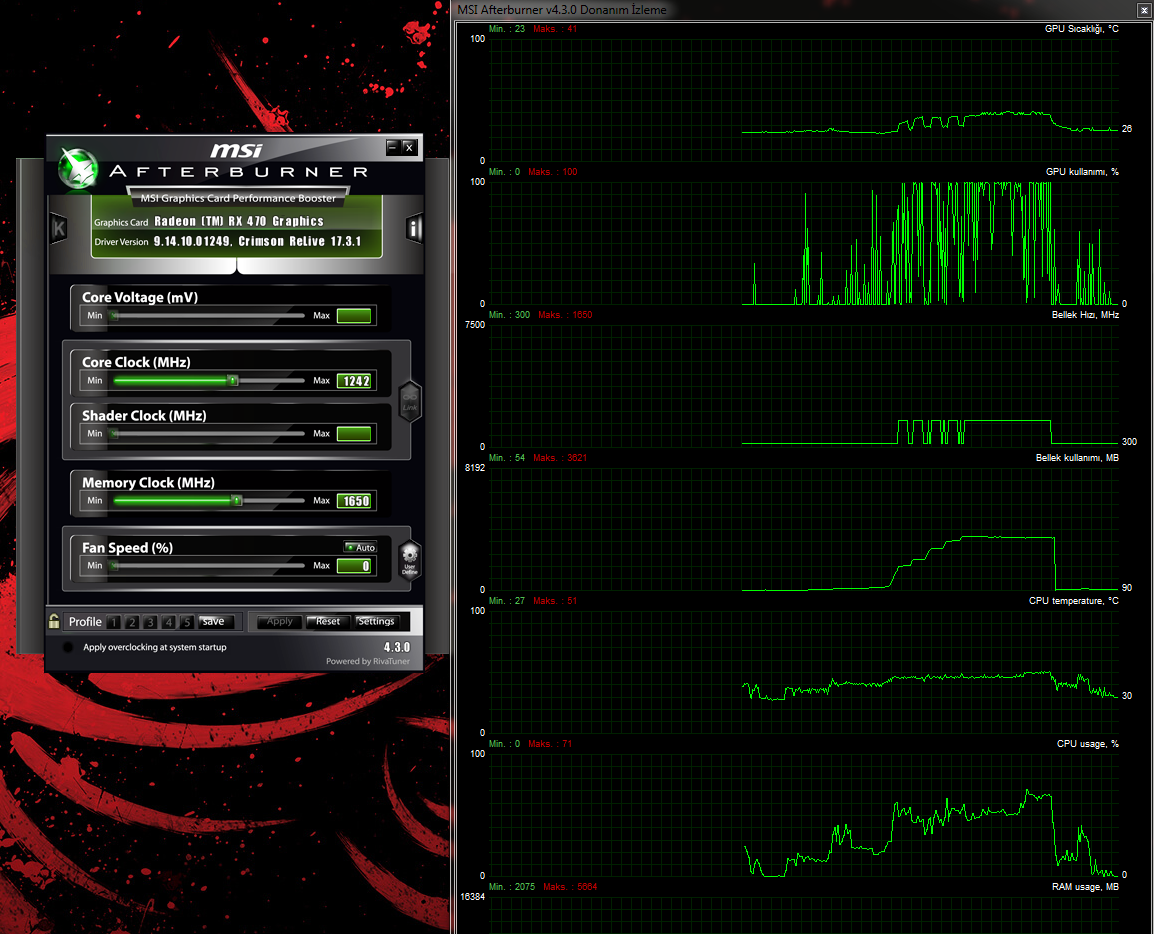The width and height of the screenshot is (1154, 934).
Task: Open the Kombustor K side button
Action: 59,228
